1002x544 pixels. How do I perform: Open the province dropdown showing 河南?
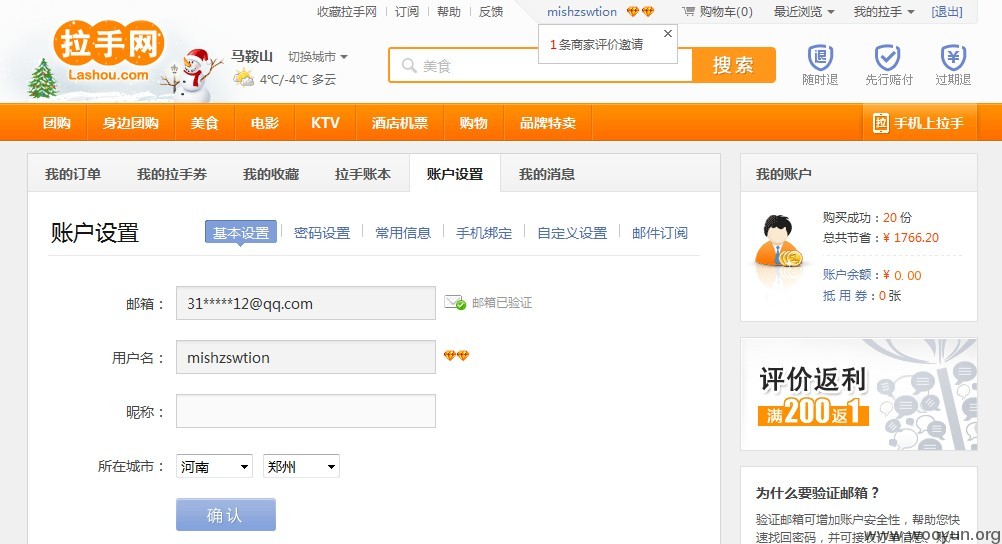214,466
